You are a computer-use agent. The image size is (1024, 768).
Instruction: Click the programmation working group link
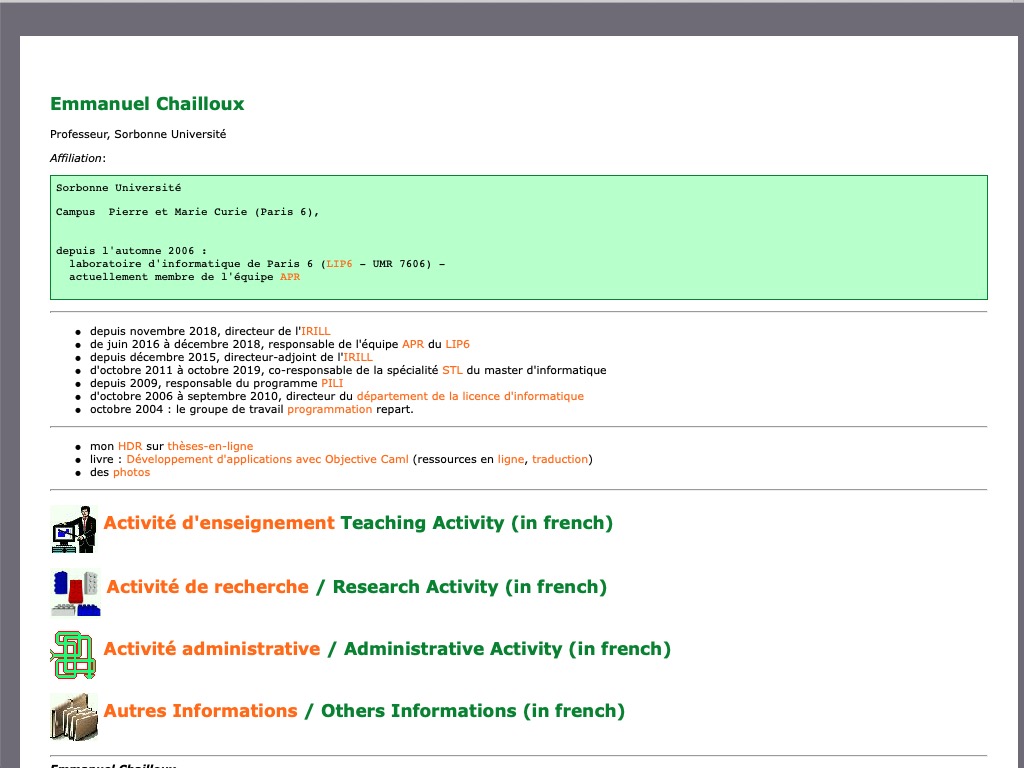click(x=329, y=409)
